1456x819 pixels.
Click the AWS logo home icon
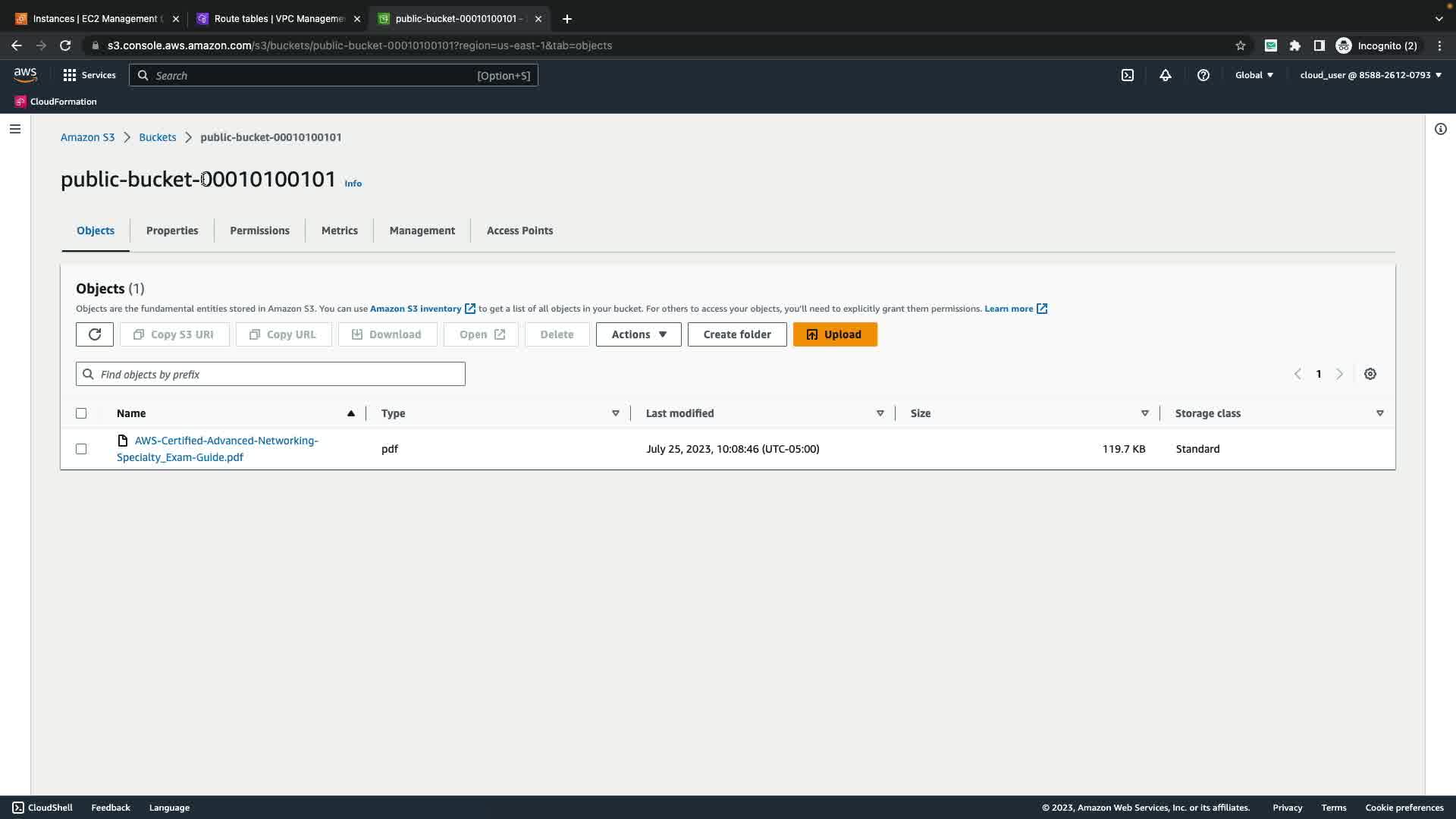click(x=25, y=74)
